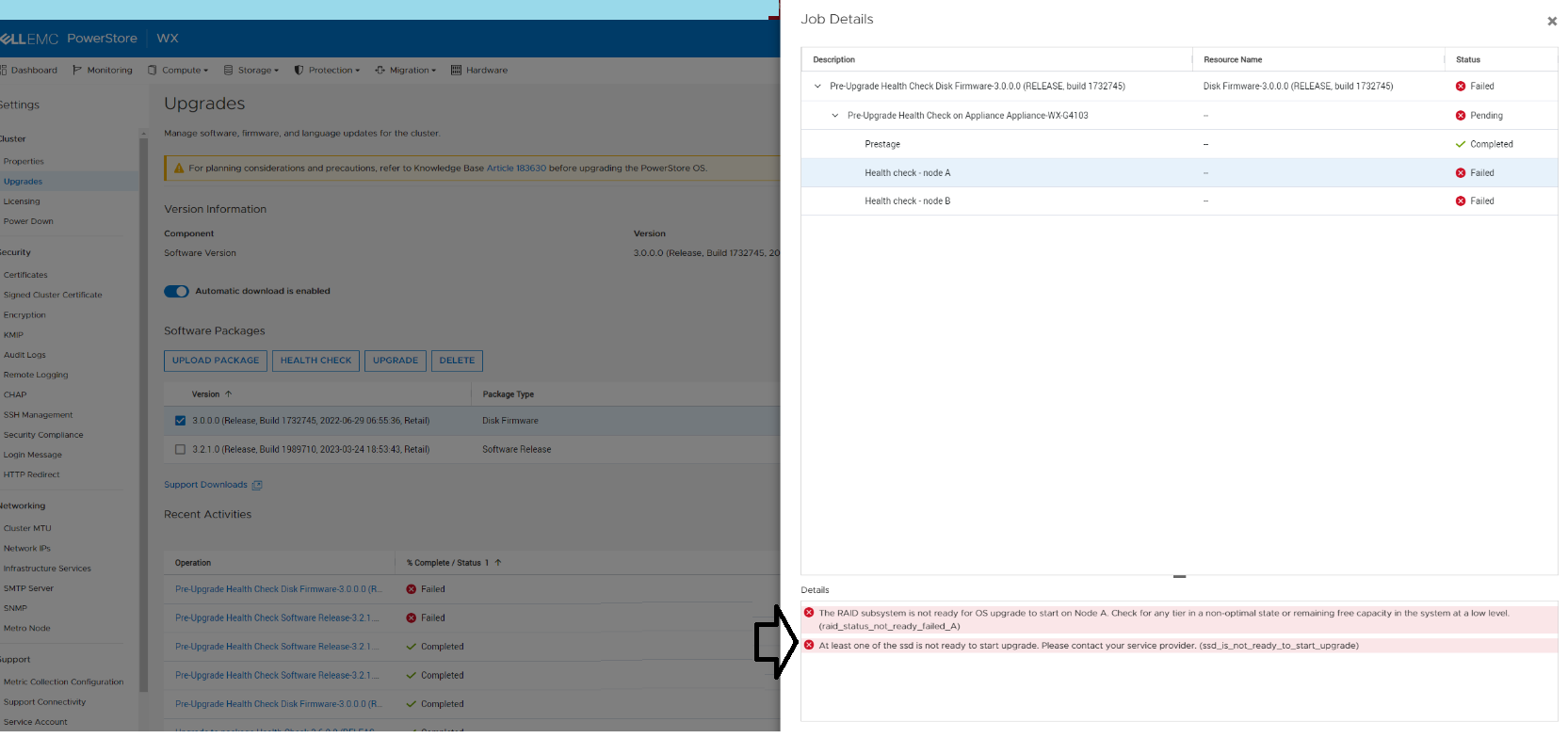Sort by % Complete / Status column arrow
Screen dimensions: 1568x738
tap(498, 563)
